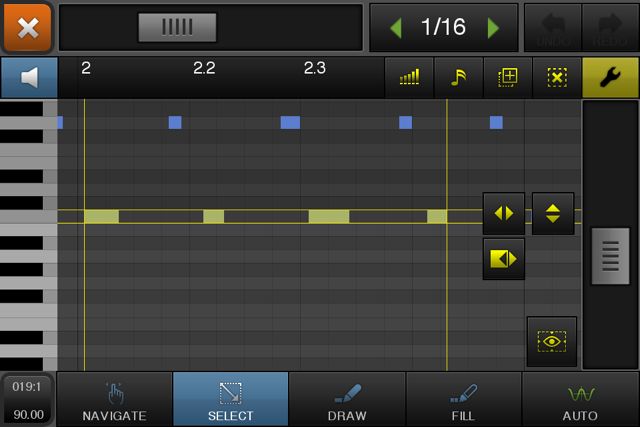640x427 pixels.
Task: Click the 019:1 position and tempo display
Action: pos(28,400)
